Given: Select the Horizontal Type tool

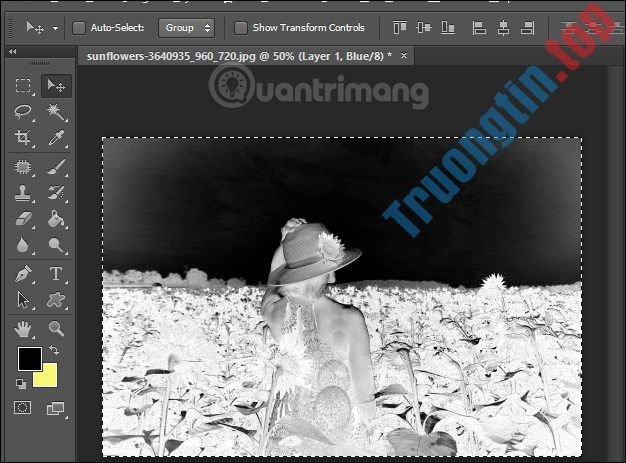Looking at the screenshot, I should (56, 274).
